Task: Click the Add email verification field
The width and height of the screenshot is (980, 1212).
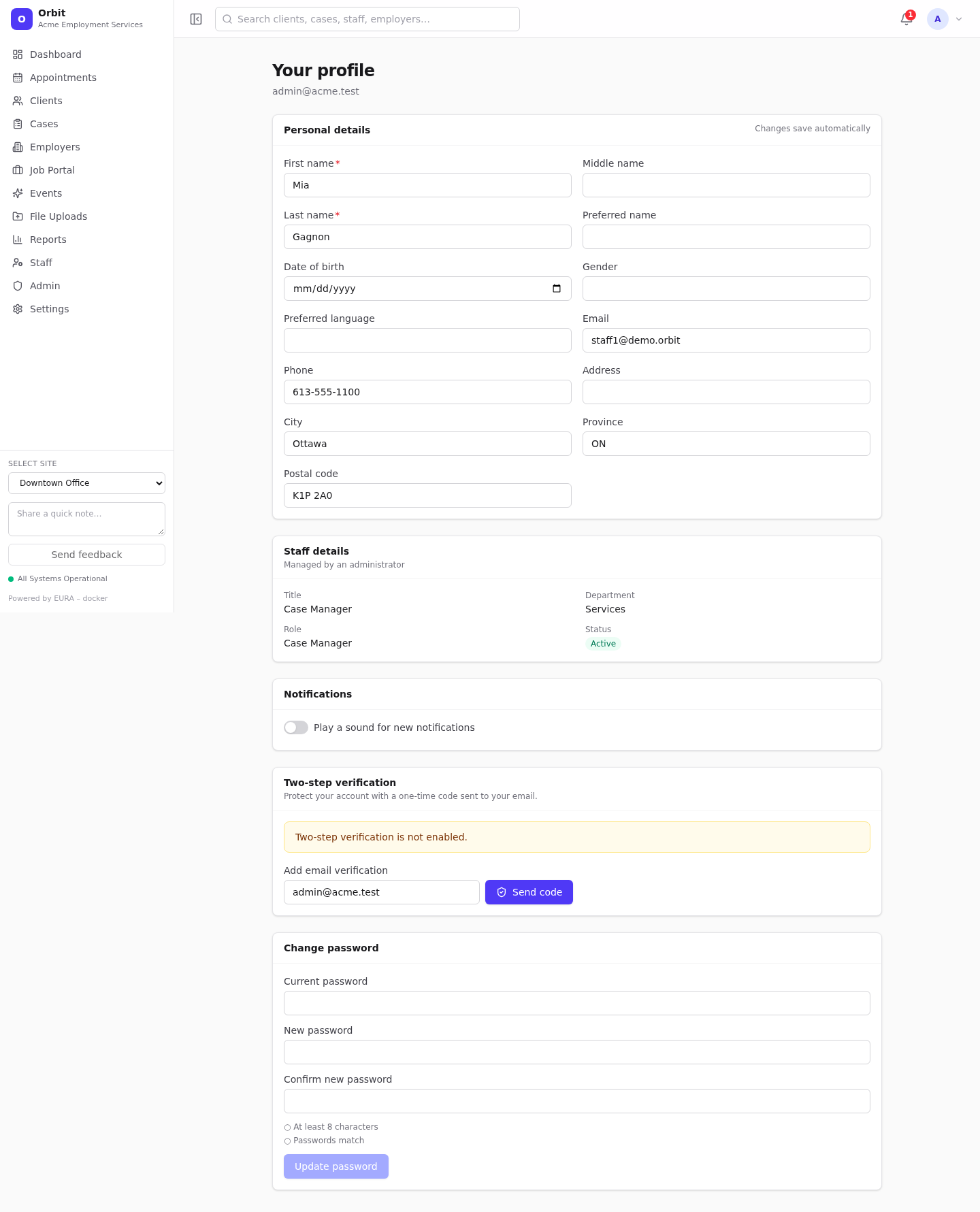Action: (x=382, y=892)
